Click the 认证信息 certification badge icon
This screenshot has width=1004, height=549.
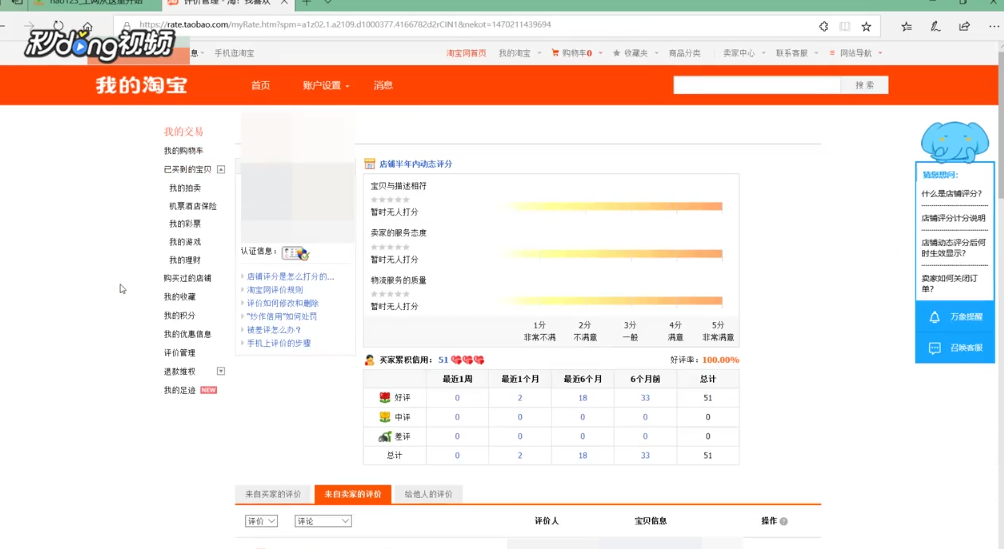(295, 253)
